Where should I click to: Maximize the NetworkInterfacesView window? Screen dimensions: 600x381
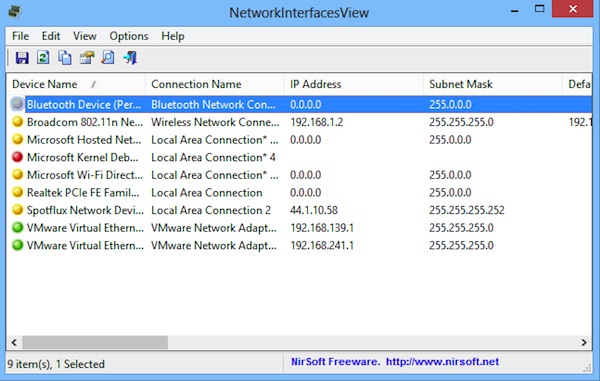click(x=540, y=9)
